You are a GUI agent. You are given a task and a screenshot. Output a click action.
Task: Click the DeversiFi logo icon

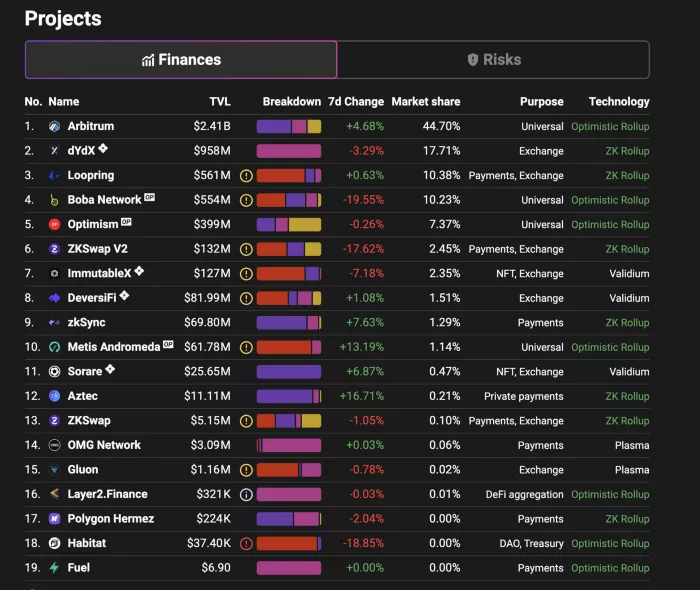pos(54,298)
